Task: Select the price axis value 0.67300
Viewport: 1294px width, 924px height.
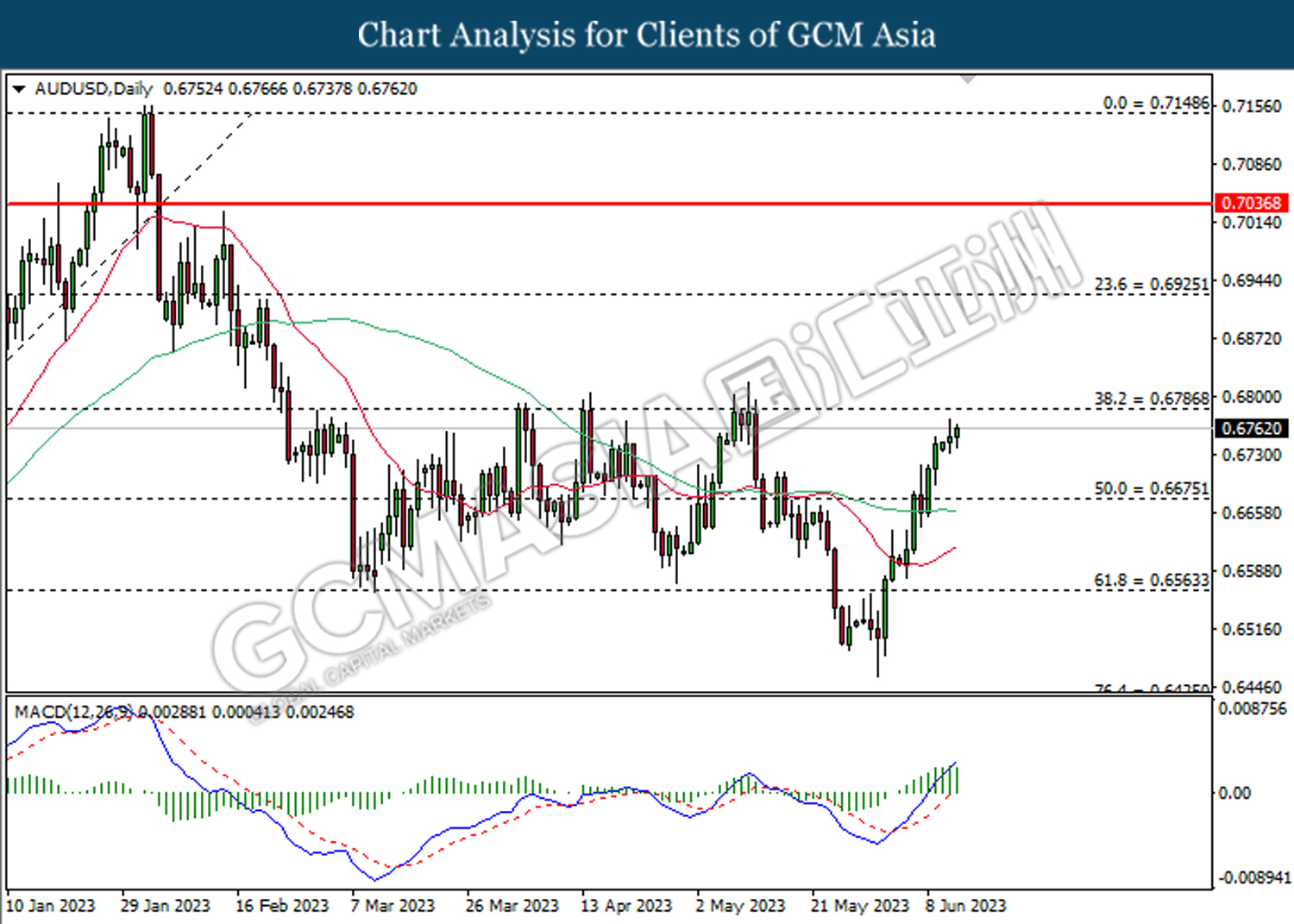Action: (1252, 455)
